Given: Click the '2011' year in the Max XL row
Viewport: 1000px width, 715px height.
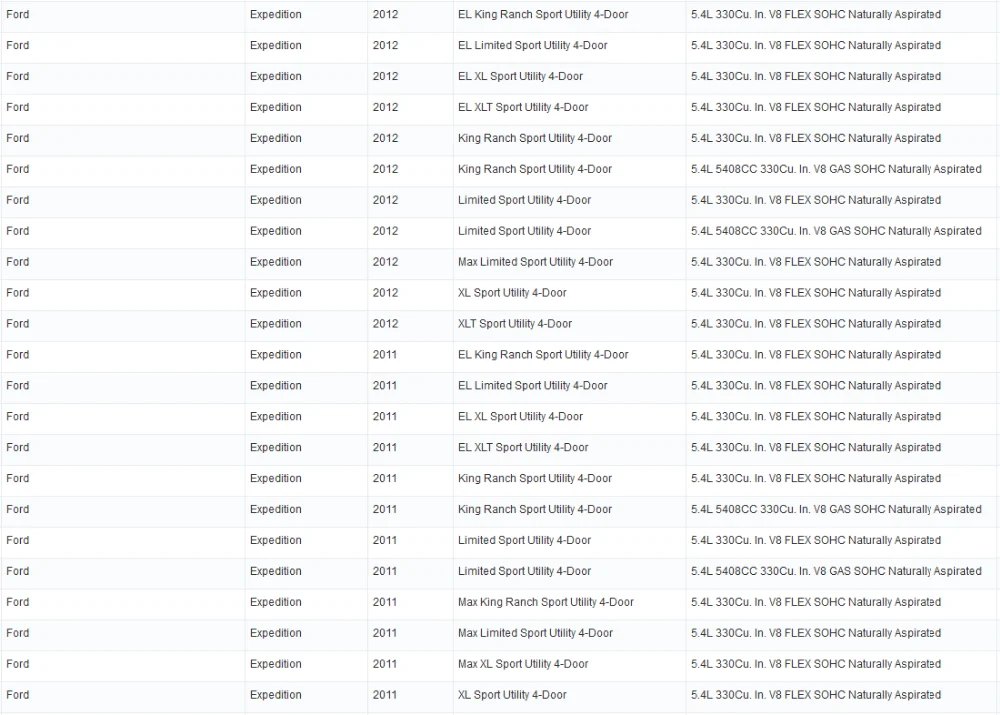Looking at the screenshot, I should point(385,664).
